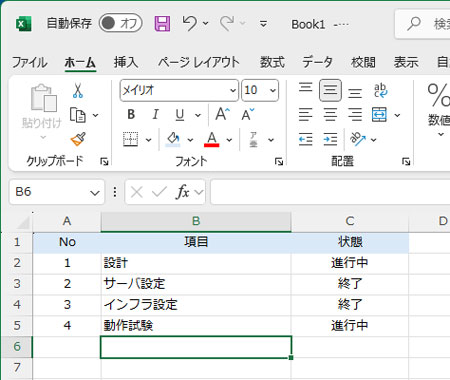Open the 校閲 tab
The height and width of the screenshot is (380, 450).
coord(363,62)
